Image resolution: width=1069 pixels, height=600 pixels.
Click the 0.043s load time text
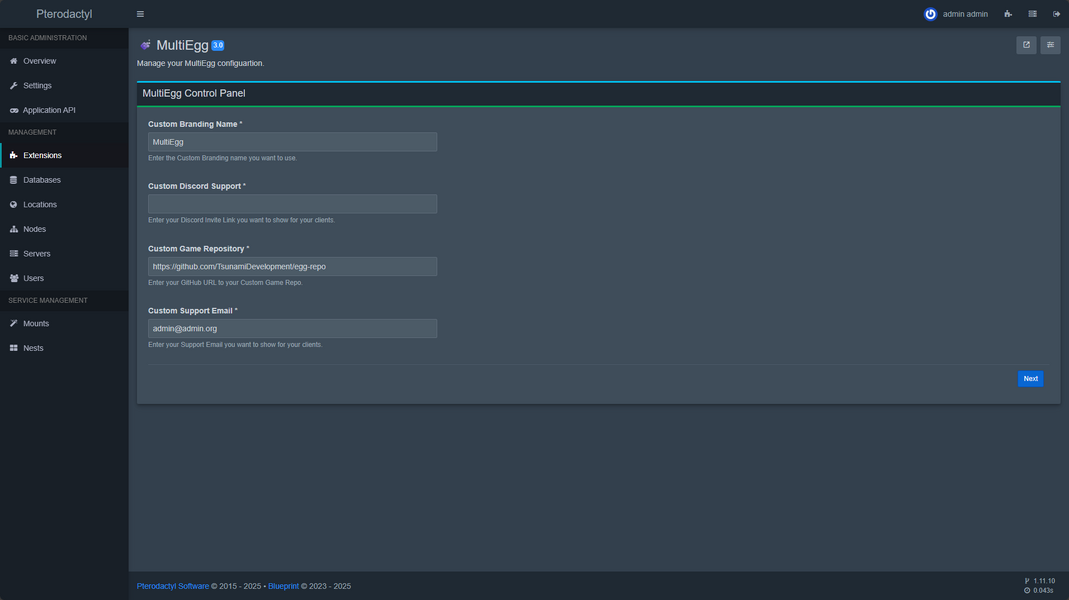[1043, 590]
